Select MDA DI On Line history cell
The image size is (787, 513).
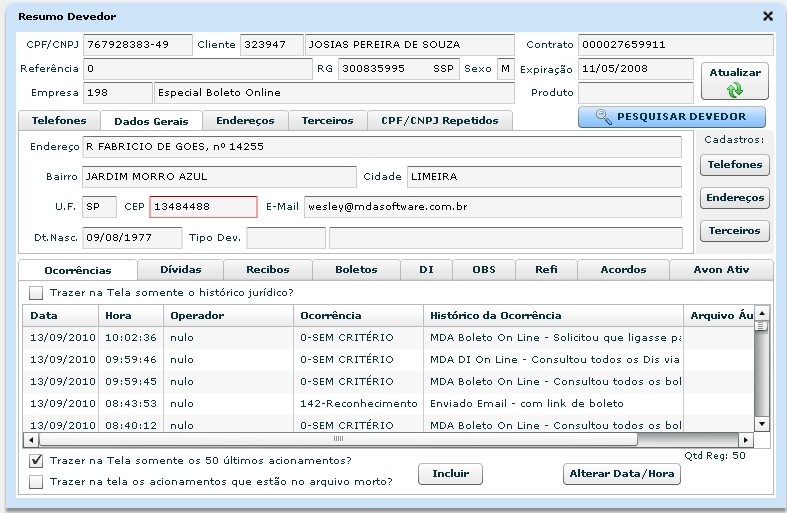click(554, 360)
